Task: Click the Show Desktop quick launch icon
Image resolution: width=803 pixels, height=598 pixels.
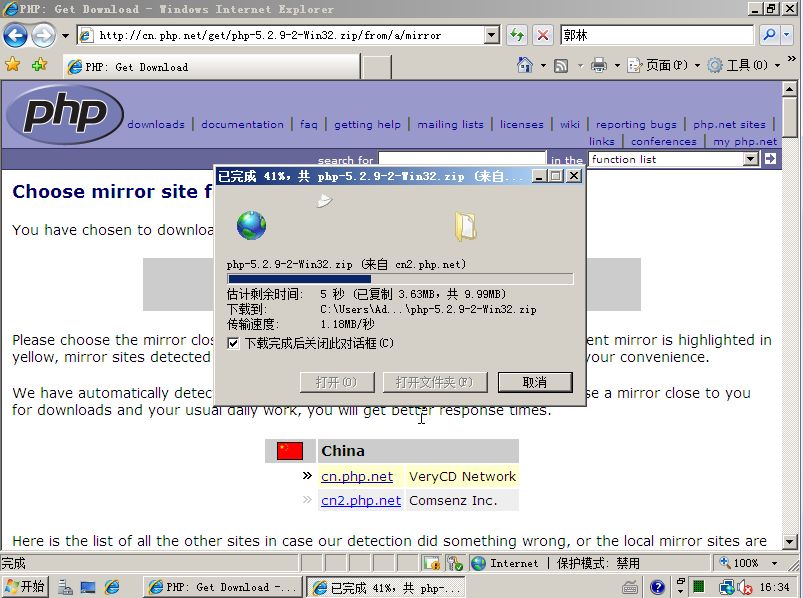Action: [88, 587]
